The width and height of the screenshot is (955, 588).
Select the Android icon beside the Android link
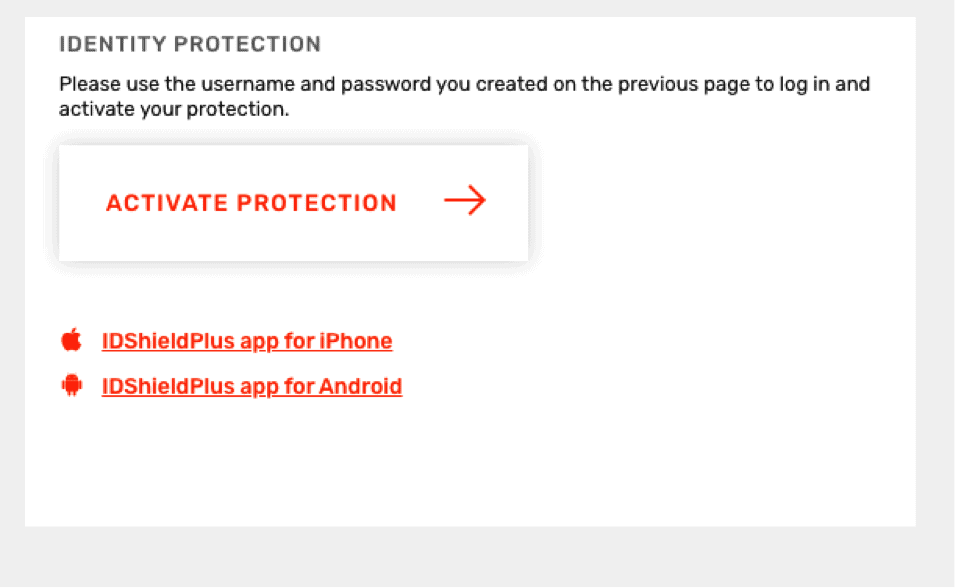(x=70, y=385)
